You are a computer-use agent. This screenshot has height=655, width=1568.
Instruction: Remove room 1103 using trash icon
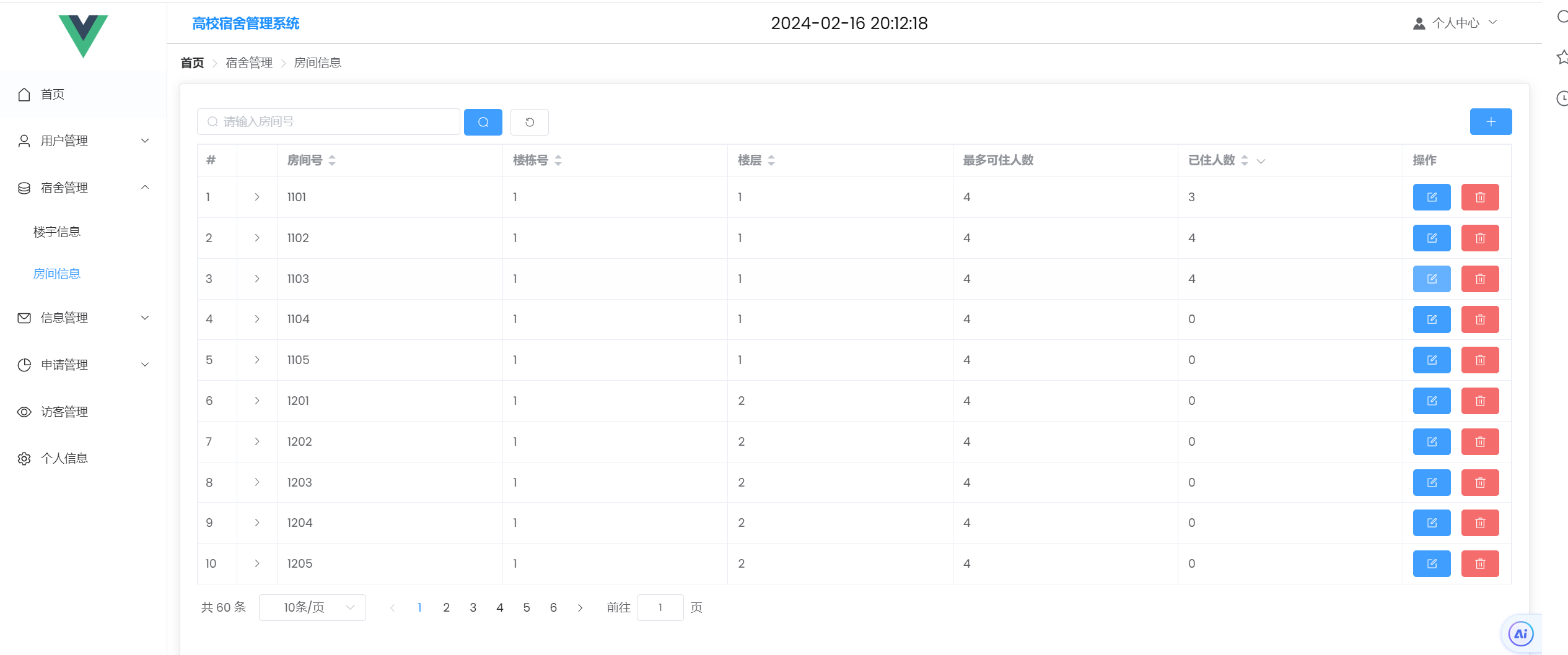(x=1479, y=279)
